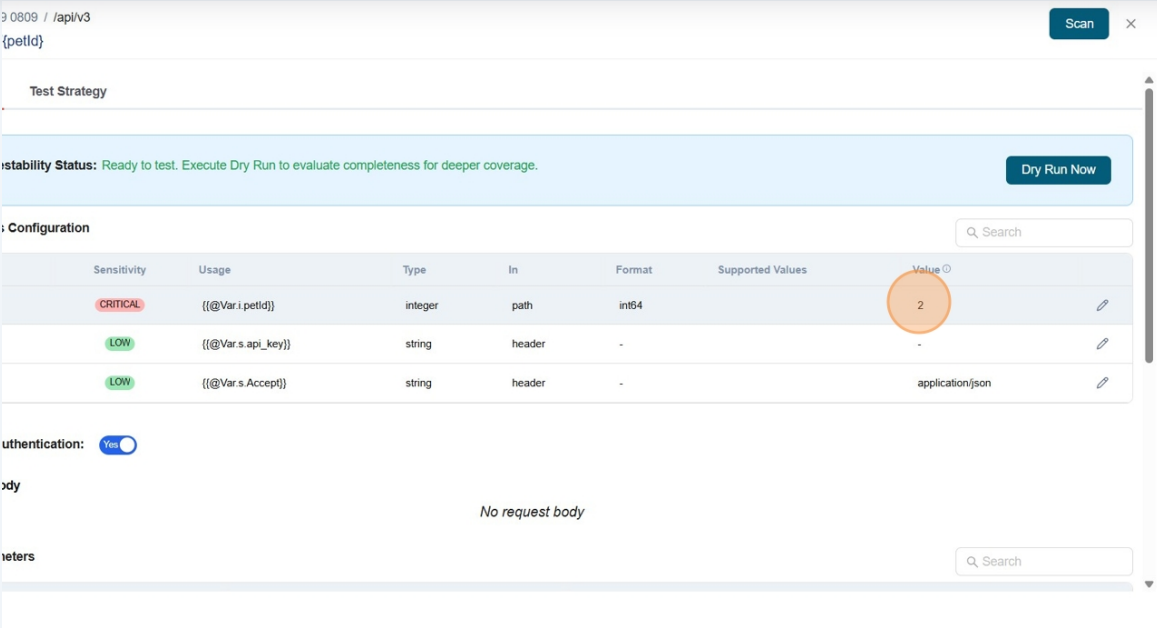Disable the Authentication toggle

117,443
